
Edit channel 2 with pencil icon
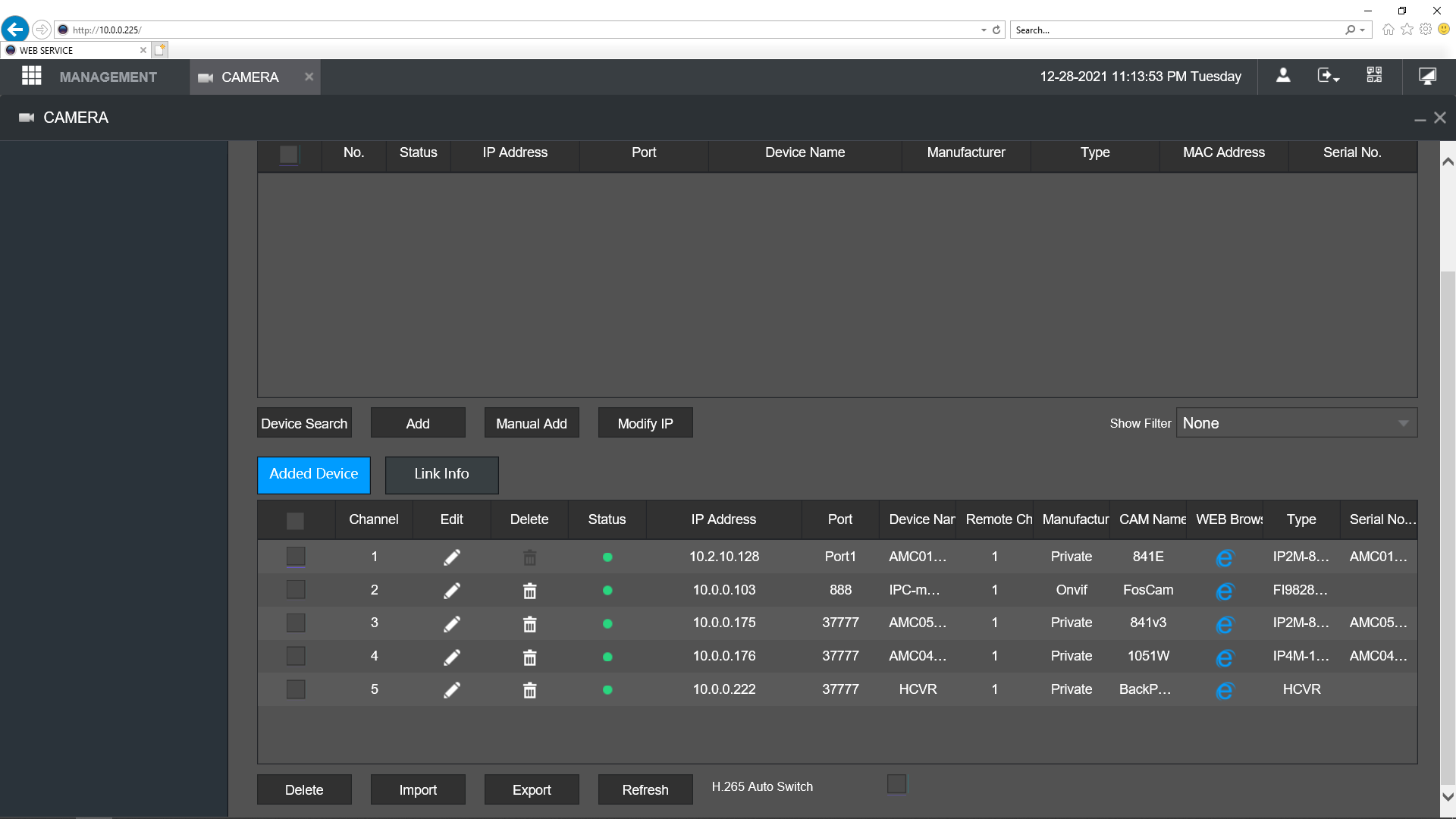tap(452, 591)
